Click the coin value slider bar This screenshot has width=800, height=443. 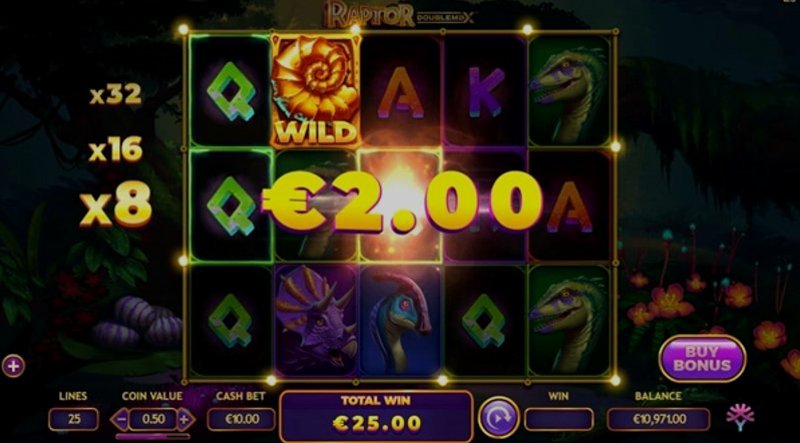pos(153,436)
